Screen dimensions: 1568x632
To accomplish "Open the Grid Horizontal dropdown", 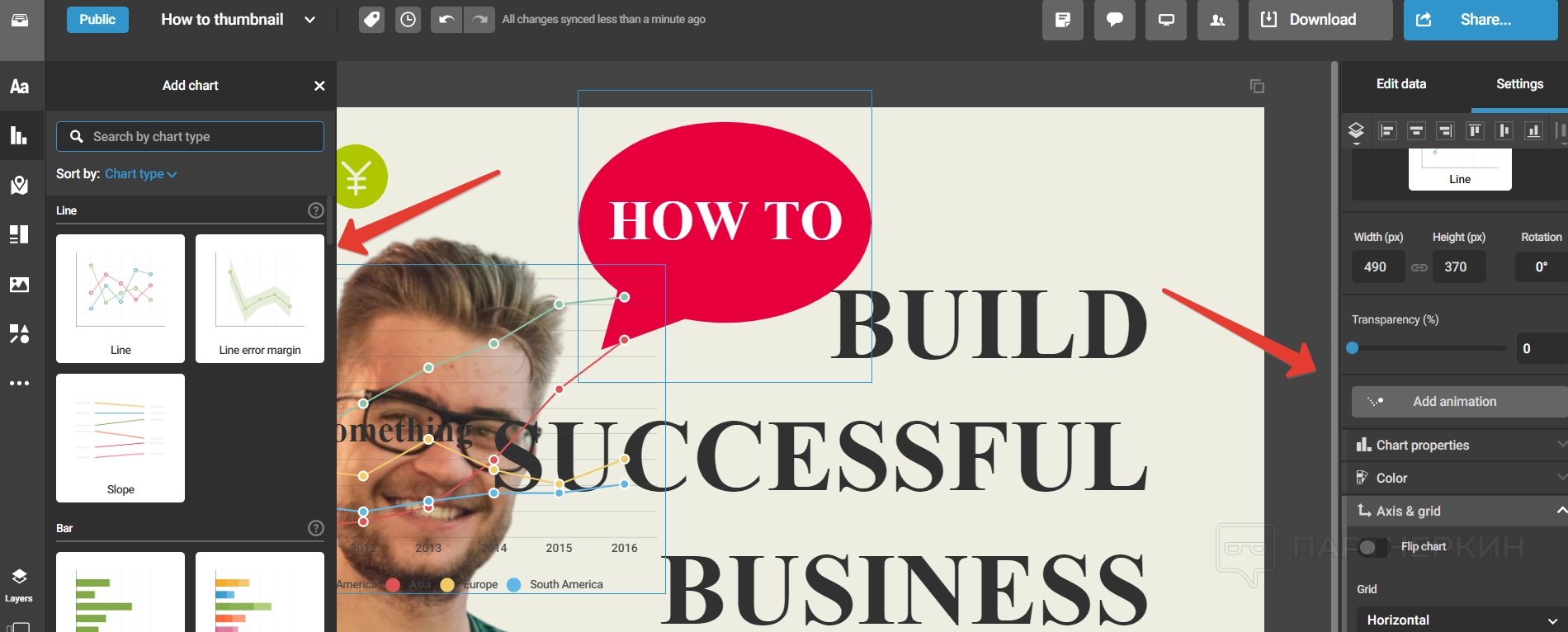I will coord(1462,620).
